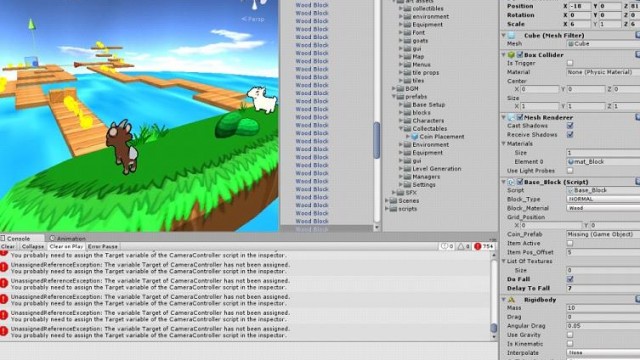The height and width of the screenshot is (360, 640).
Task: Select the tile props folder
Action: (x=426, y=73)
